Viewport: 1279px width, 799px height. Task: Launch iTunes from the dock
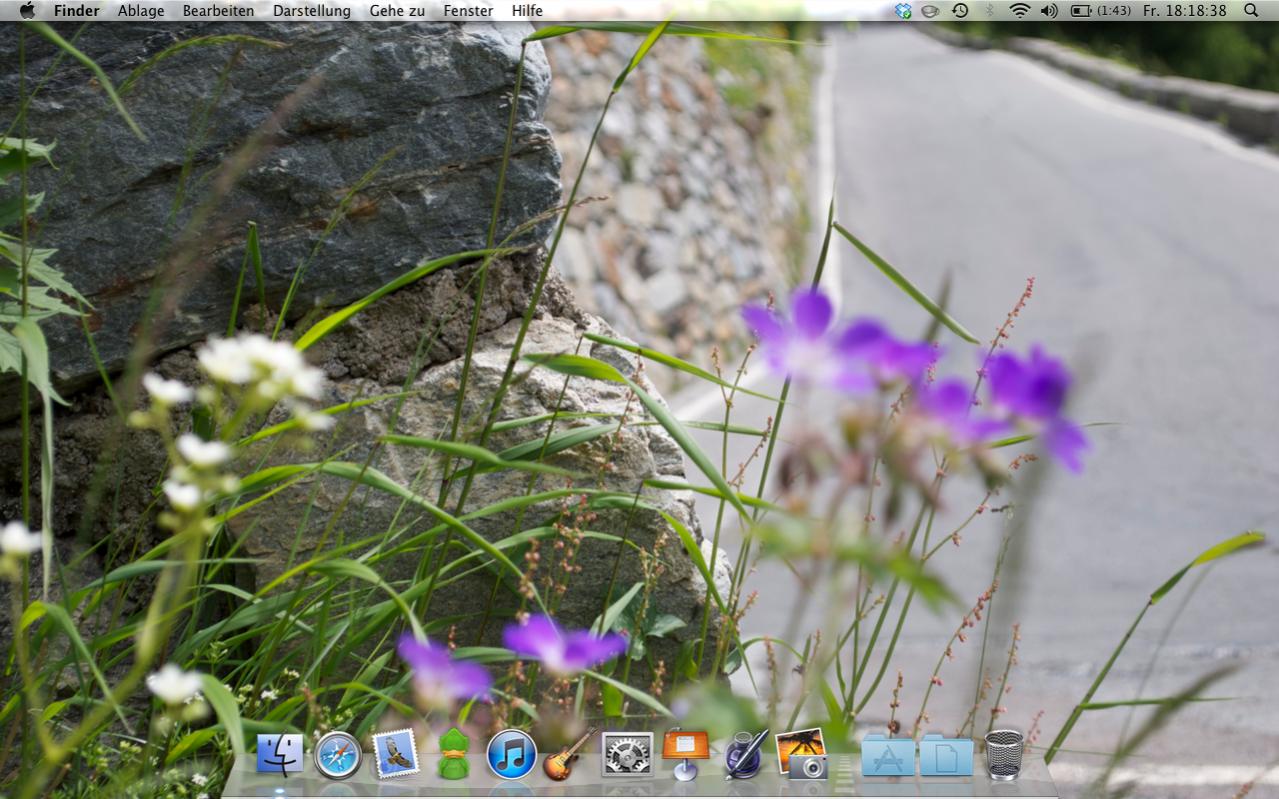(x=511, y=754)
